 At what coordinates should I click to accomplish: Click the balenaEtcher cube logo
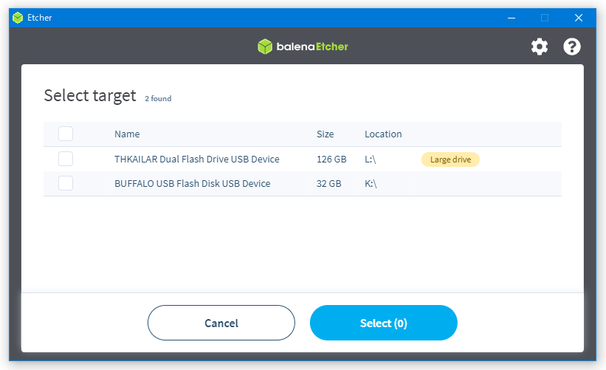coord(265,46)
